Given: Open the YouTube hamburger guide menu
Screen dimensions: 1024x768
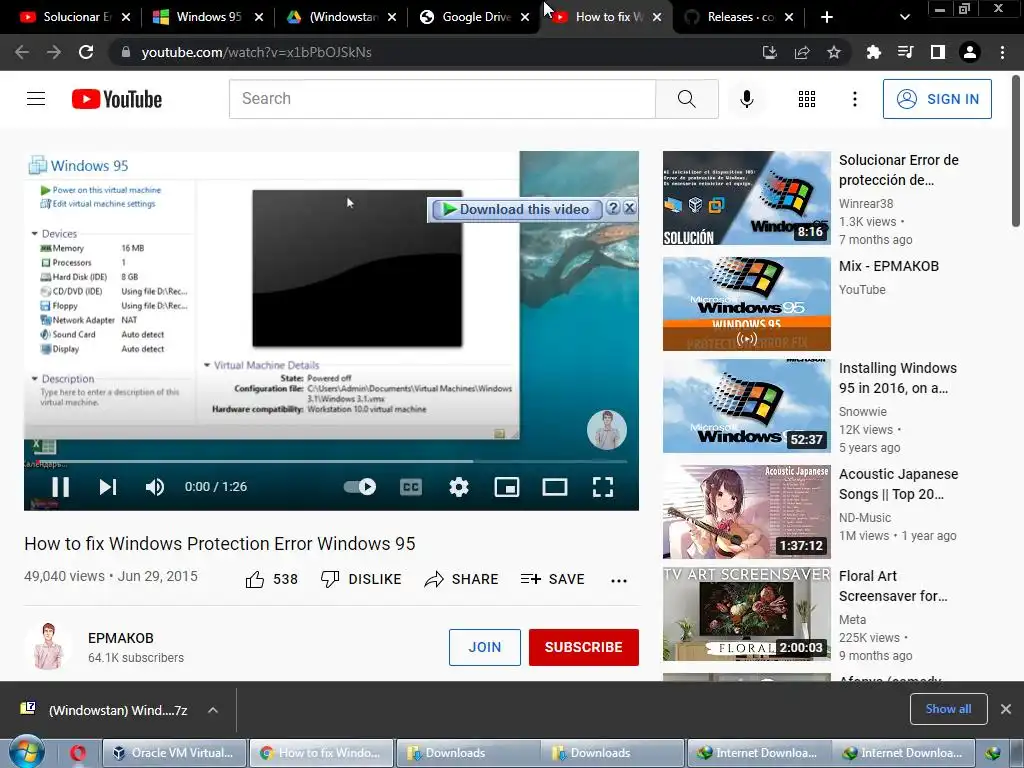Looking at the screenshot, I should [36, 99].
